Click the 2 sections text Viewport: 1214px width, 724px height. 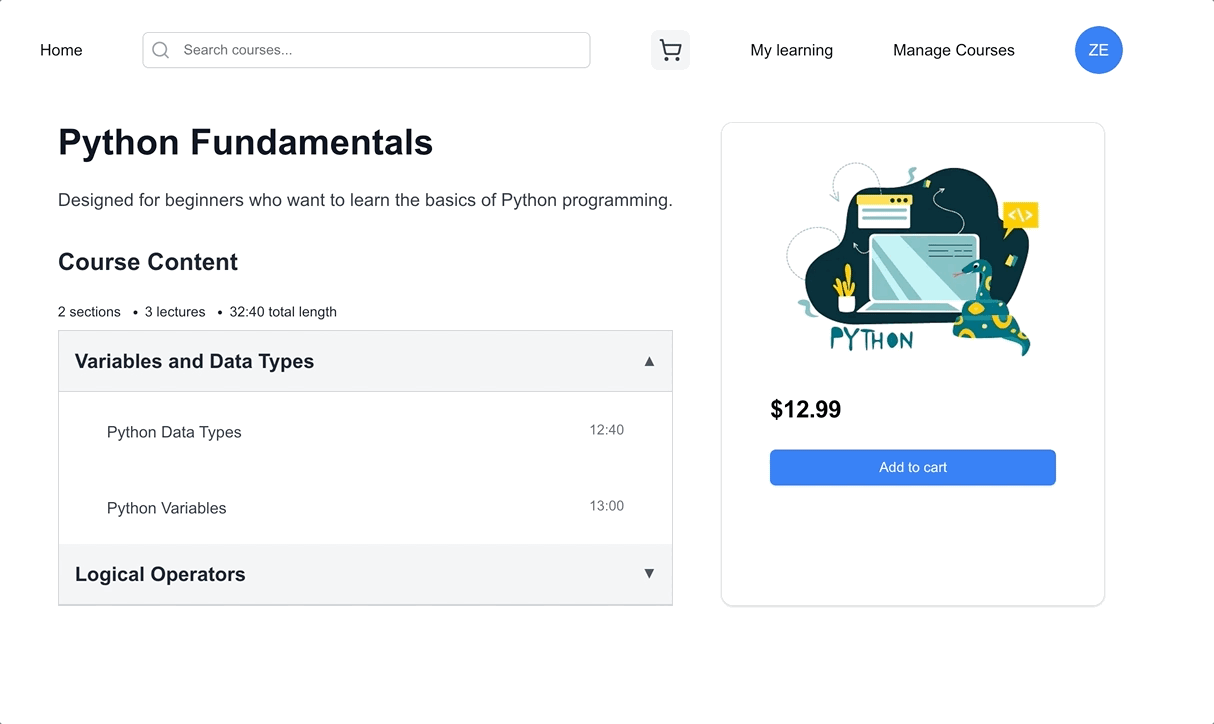89,312
